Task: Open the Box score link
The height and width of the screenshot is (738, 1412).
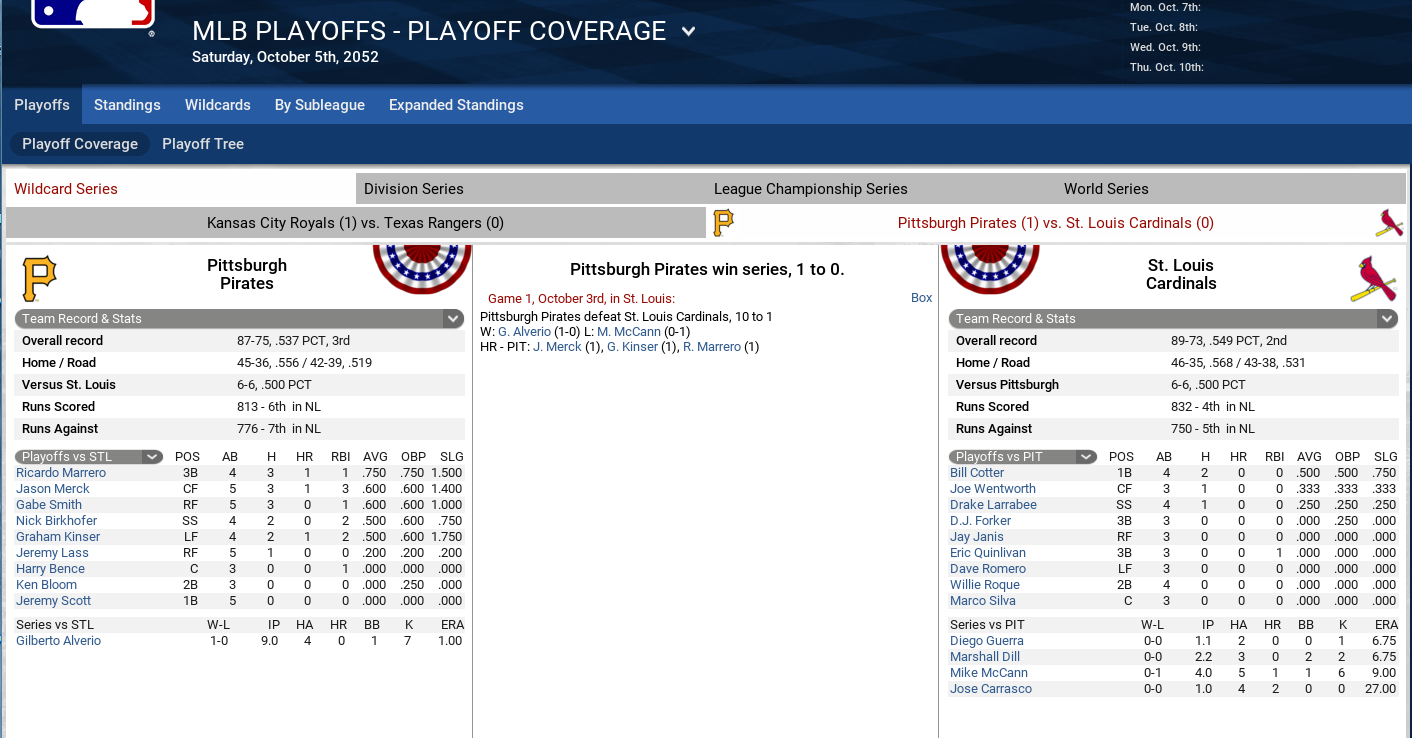Action: tap(921, 298)
